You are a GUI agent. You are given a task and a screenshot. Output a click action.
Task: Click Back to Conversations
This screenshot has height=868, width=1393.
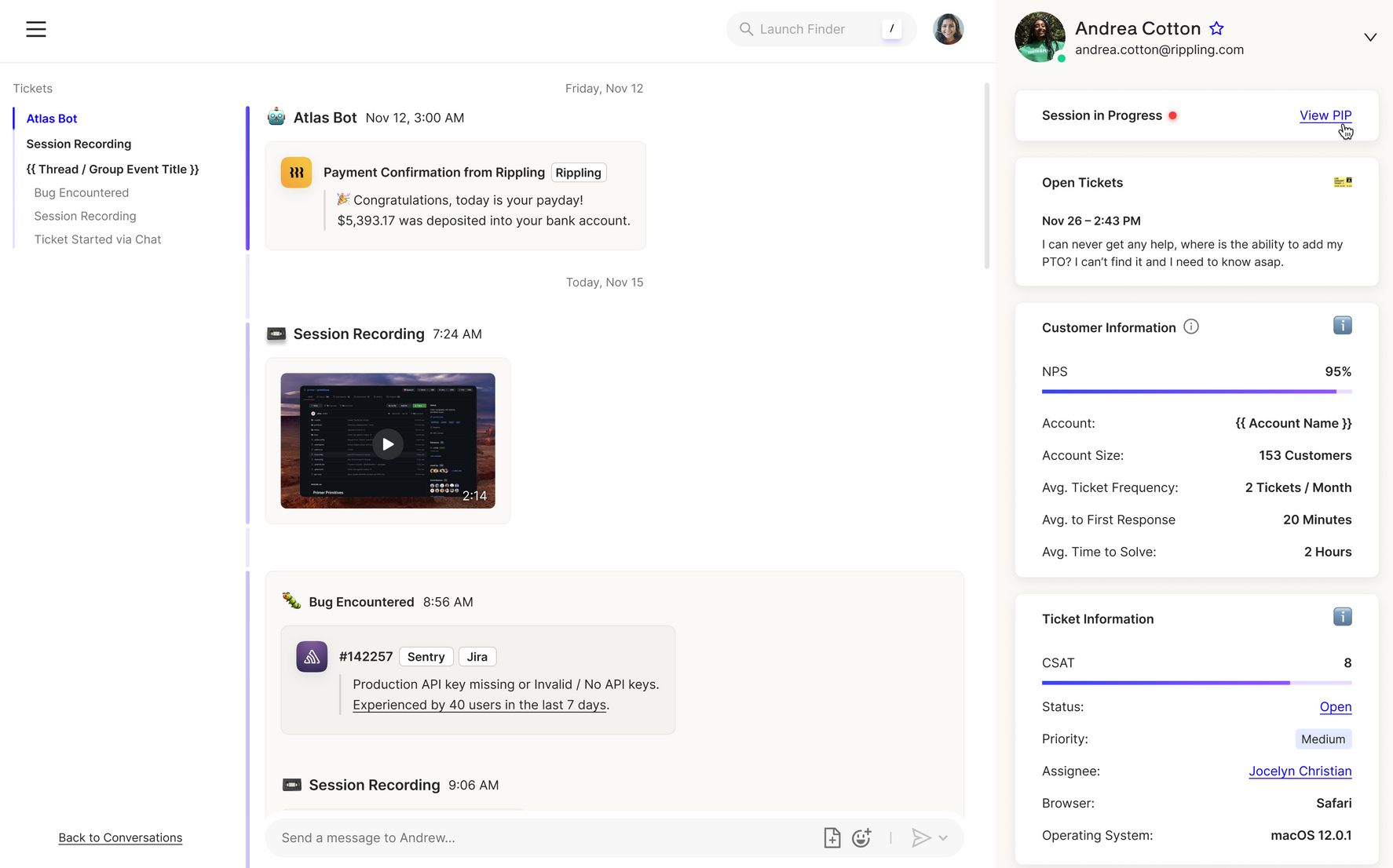coord(120,837)
